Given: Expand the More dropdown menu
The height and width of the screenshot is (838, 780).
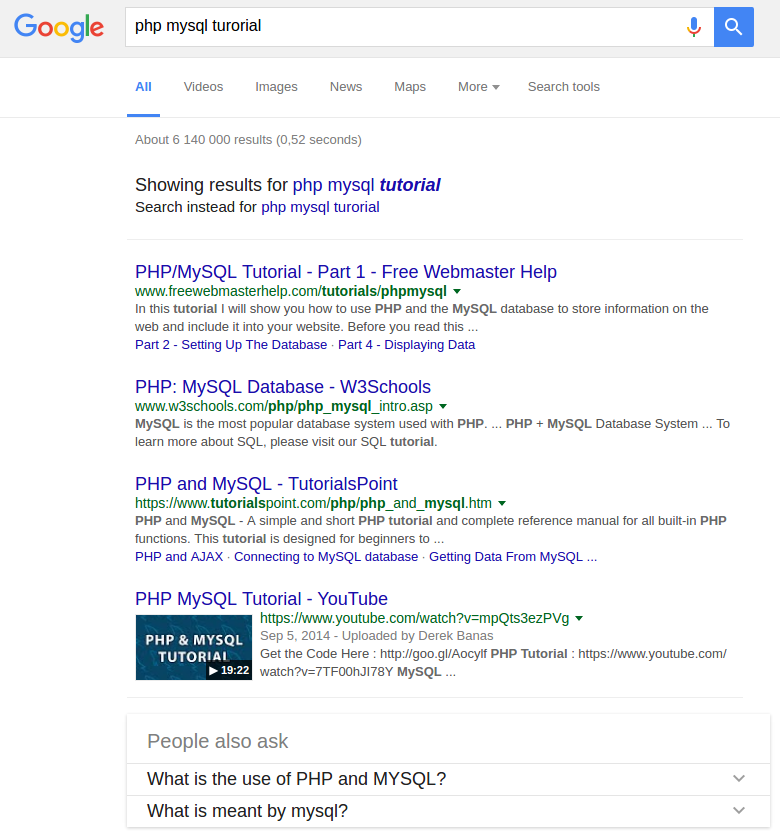Looking at the screenshot, I should (478, 87).
